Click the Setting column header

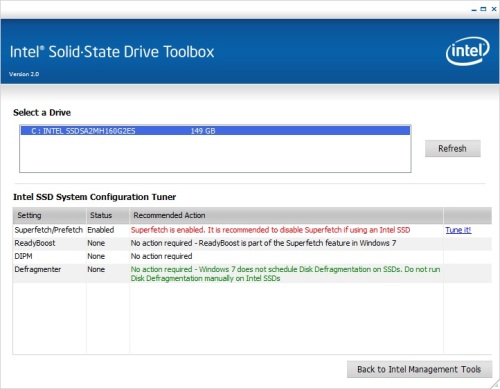click(49, 215)
